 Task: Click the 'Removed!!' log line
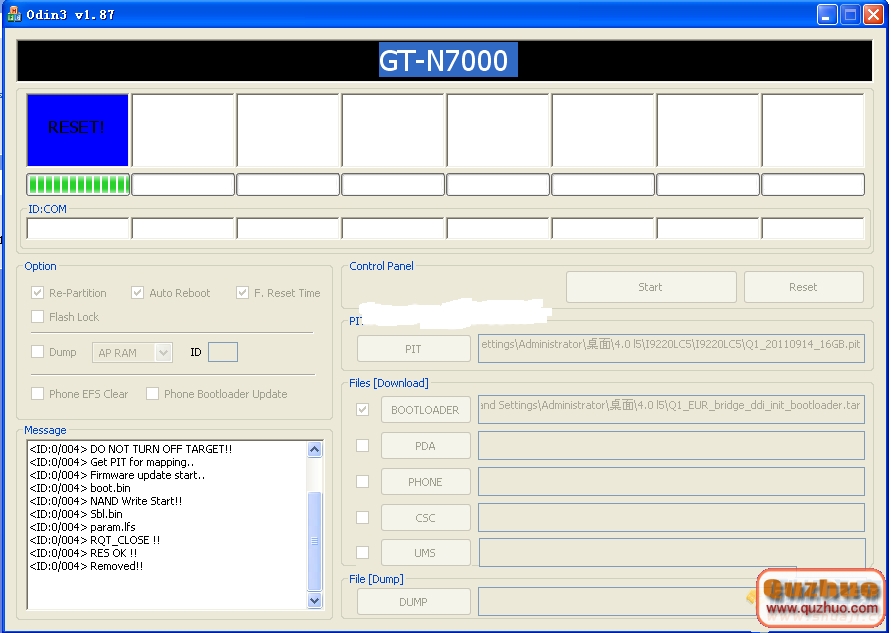point(86,567)
